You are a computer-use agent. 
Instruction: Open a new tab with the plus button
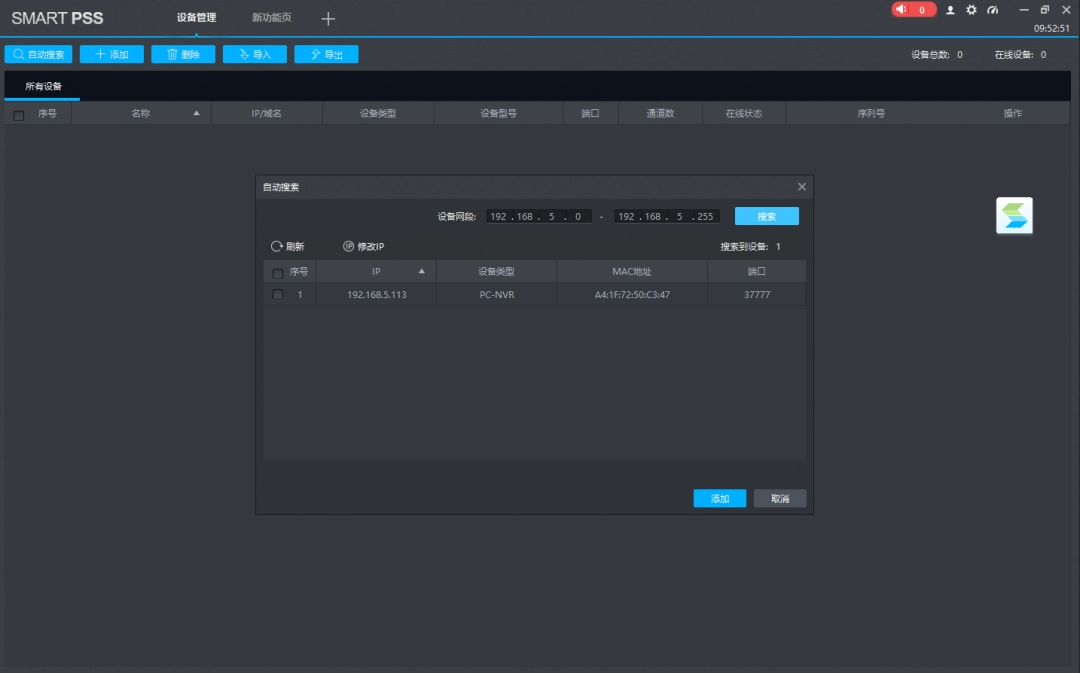click(327, 18)
